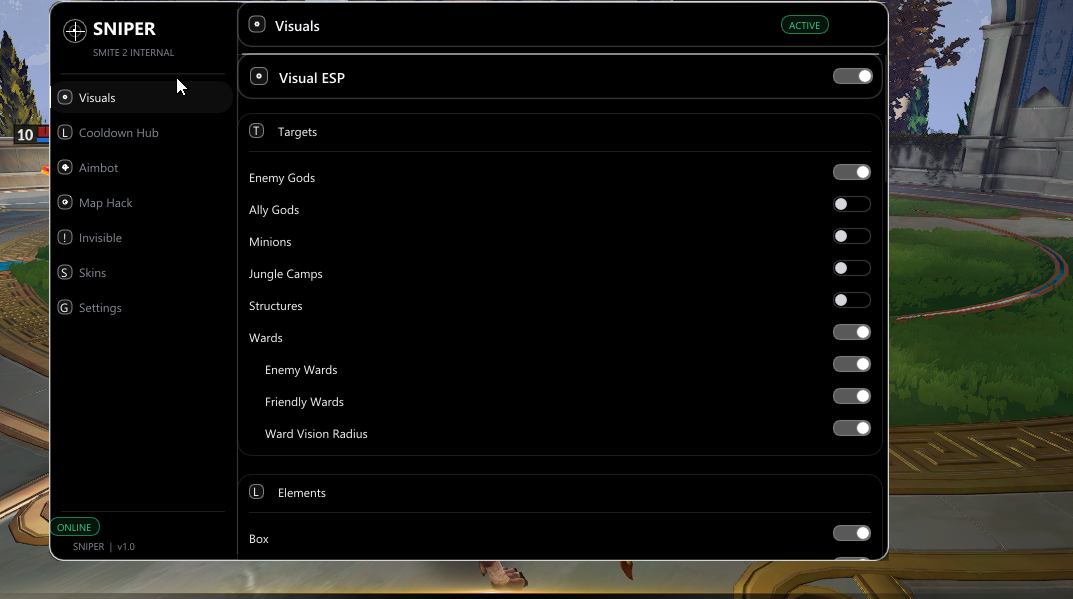1073x599 pixels.
Task: Click the Visuals header panel icon
Action: click(257, 25)
